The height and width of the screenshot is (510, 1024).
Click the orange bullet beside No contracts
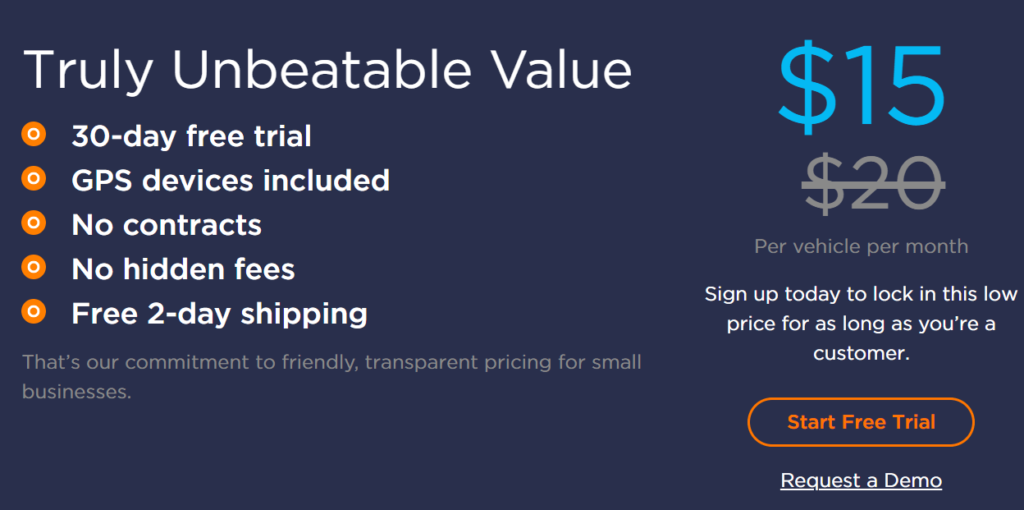coord(33,223)
